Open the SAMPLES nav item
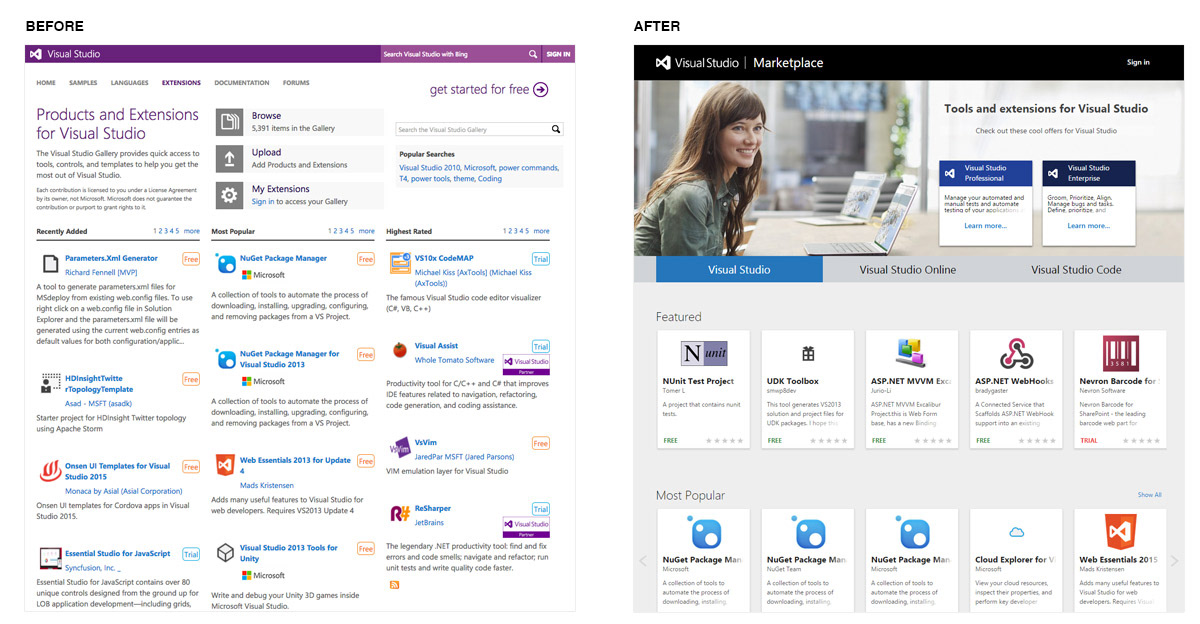Image resolution: width=1200 pixels, height=624 pixels. 83,83
